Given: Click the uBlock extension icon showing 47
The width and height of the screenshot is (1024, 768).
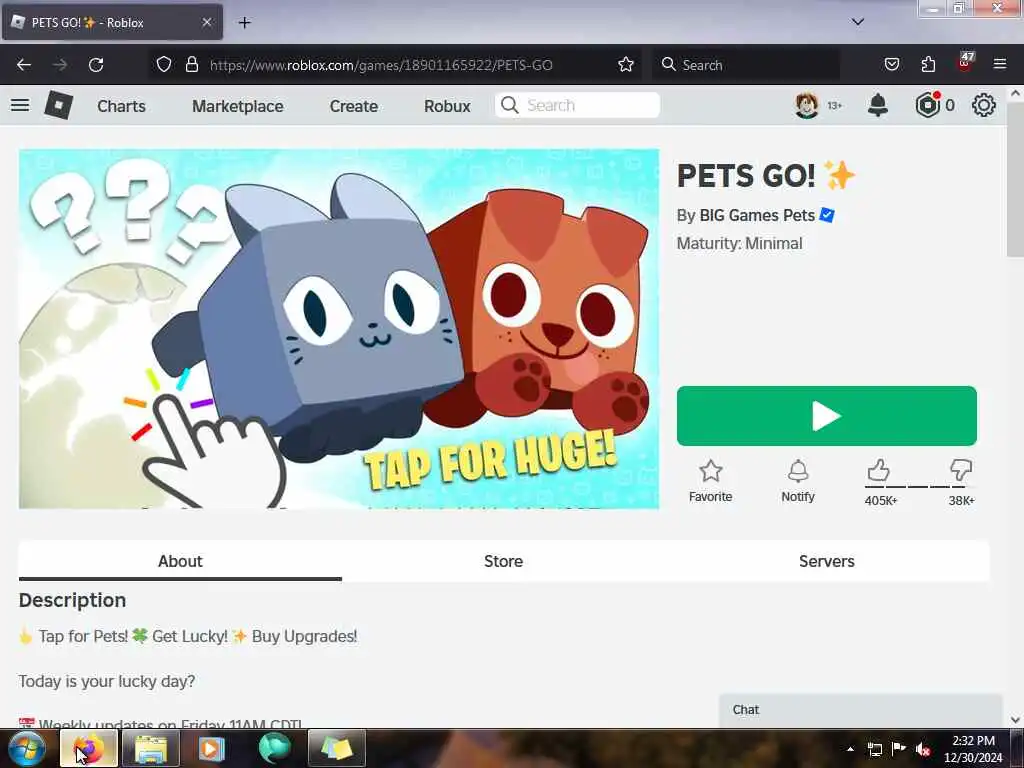Looking at the screenshot, I should click(965, 62).
